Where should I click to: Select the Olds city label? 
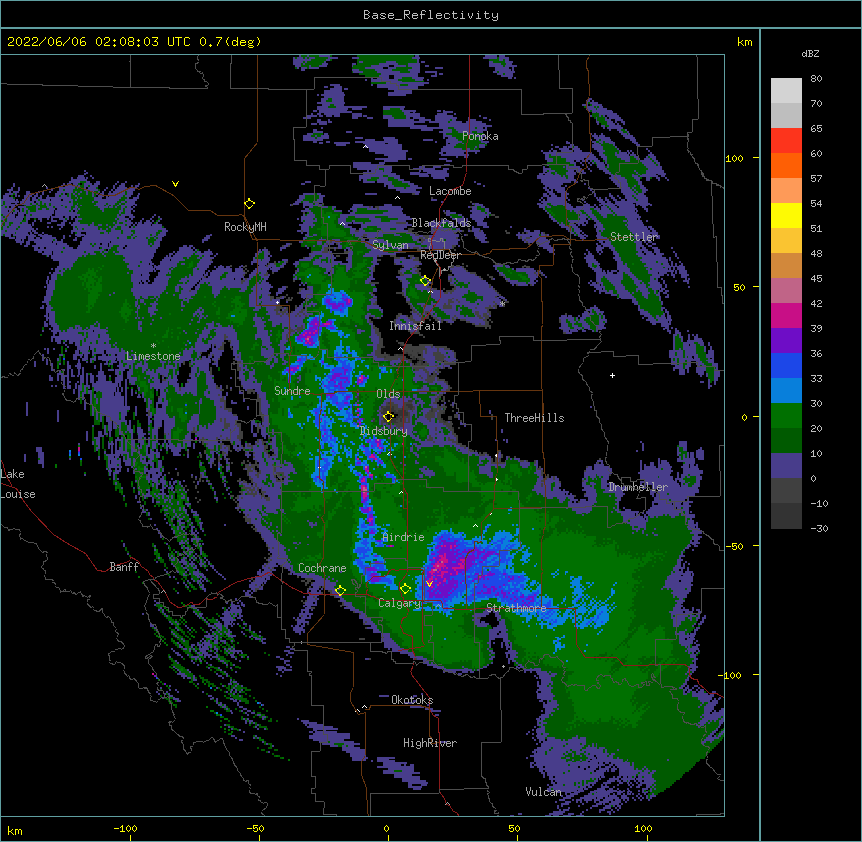click(388, 394)
